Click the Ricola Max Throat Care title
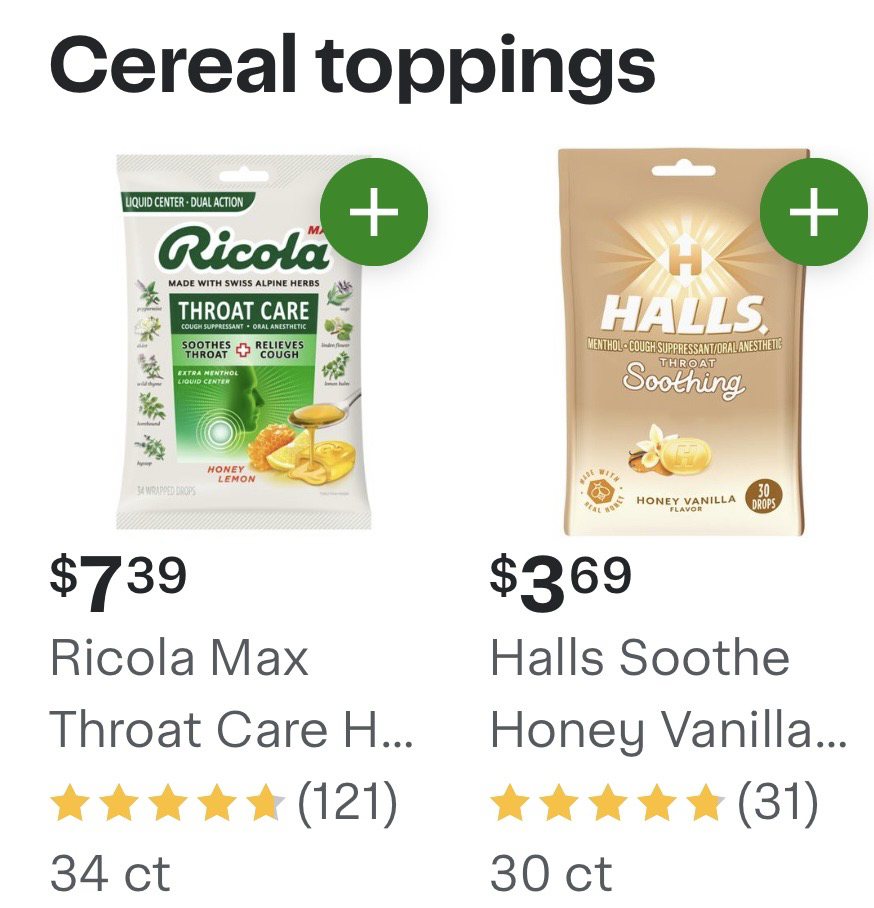 pyautogui.click(x=231, y=694)
